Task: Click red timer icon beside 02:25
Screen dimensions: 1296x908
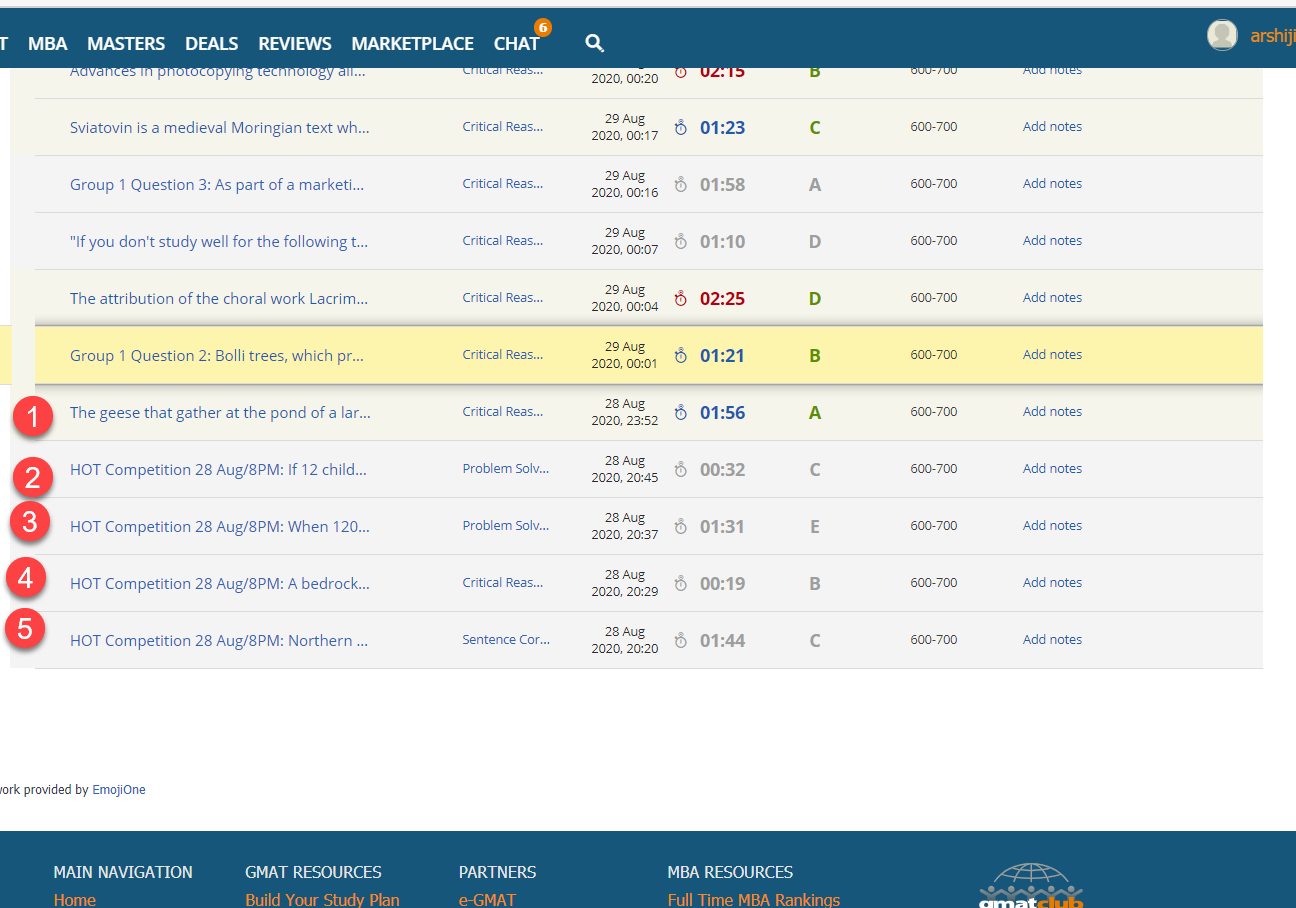Action: [x=681, y=298]
